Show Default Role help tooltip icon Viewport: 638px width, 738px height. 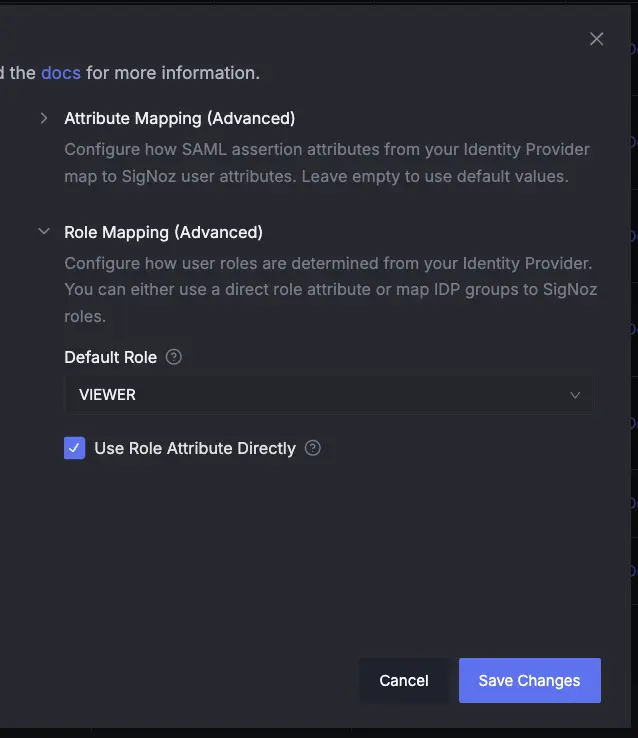[174, 357]
